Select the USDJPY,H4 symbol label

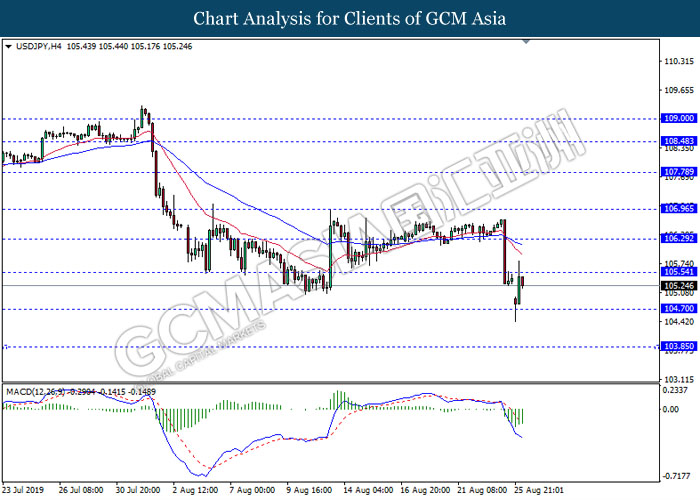(39, 46)
